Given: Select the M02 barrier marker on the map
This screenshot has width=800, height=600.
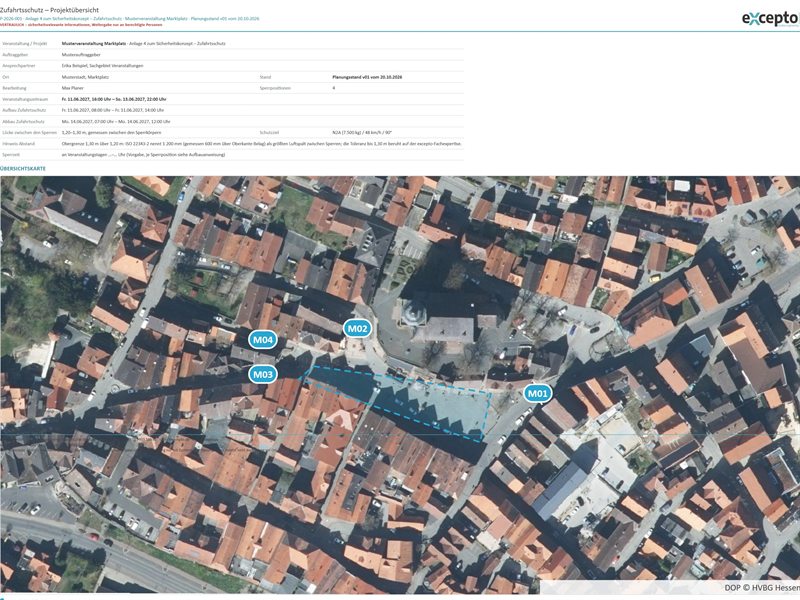Looking at the screenshot, I should tap(357, 329).
